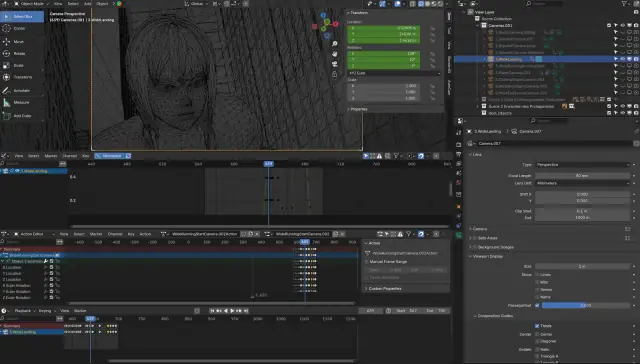640x364 pixels.
Task: Pick the Scale tool icon
Action: 7,65
